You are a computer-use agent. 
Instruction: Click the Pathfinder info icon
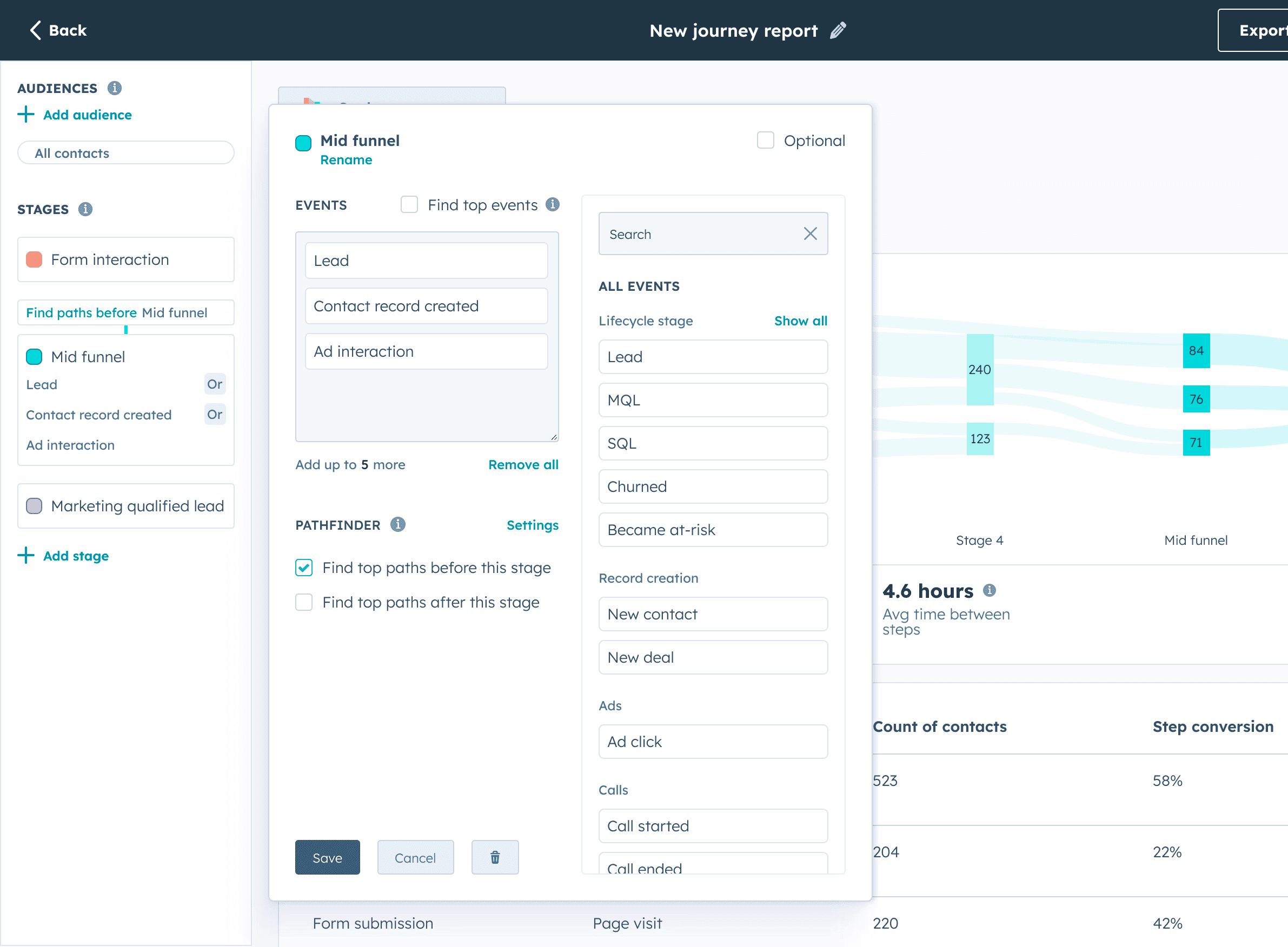(397, 524)
